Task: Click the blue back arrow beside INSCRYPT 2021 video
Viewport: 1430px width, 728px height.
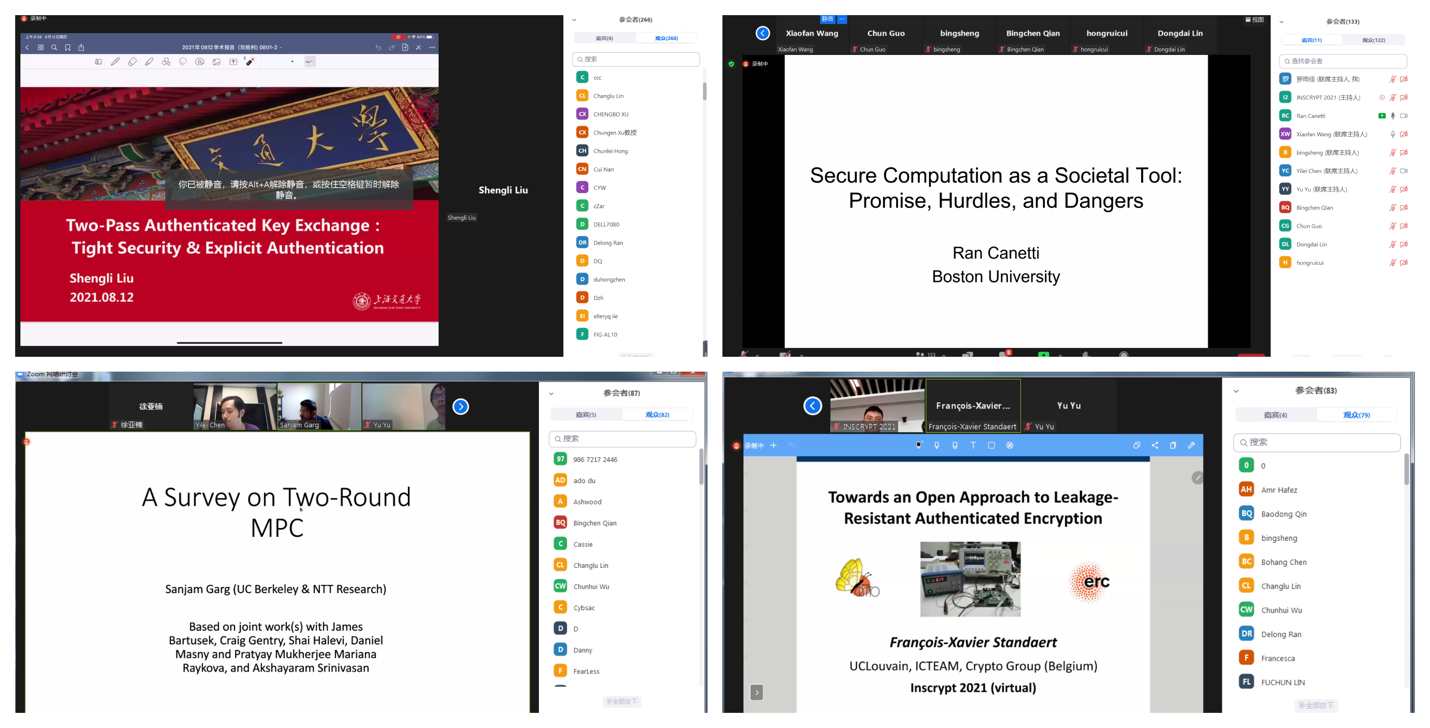Action: tap(812, 405)
